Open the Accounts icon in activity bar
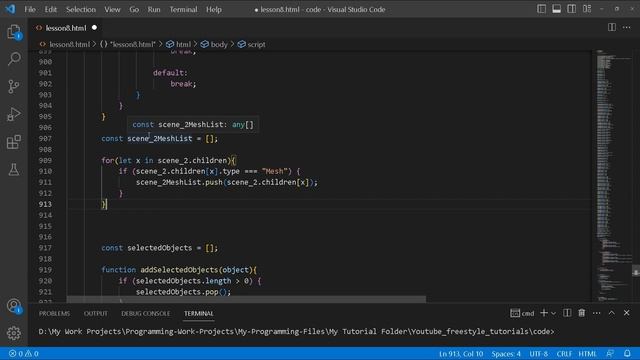Screen dimensions: 640x360 (x=13, y=306)
